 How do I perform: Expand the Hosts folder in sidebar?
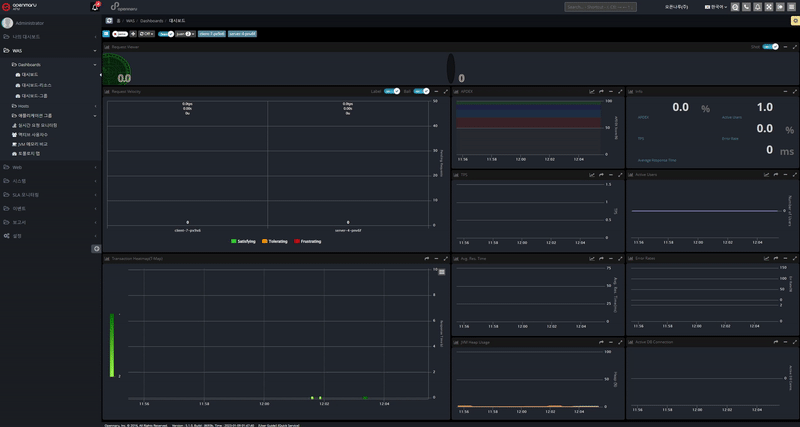(x=24, y=105)
